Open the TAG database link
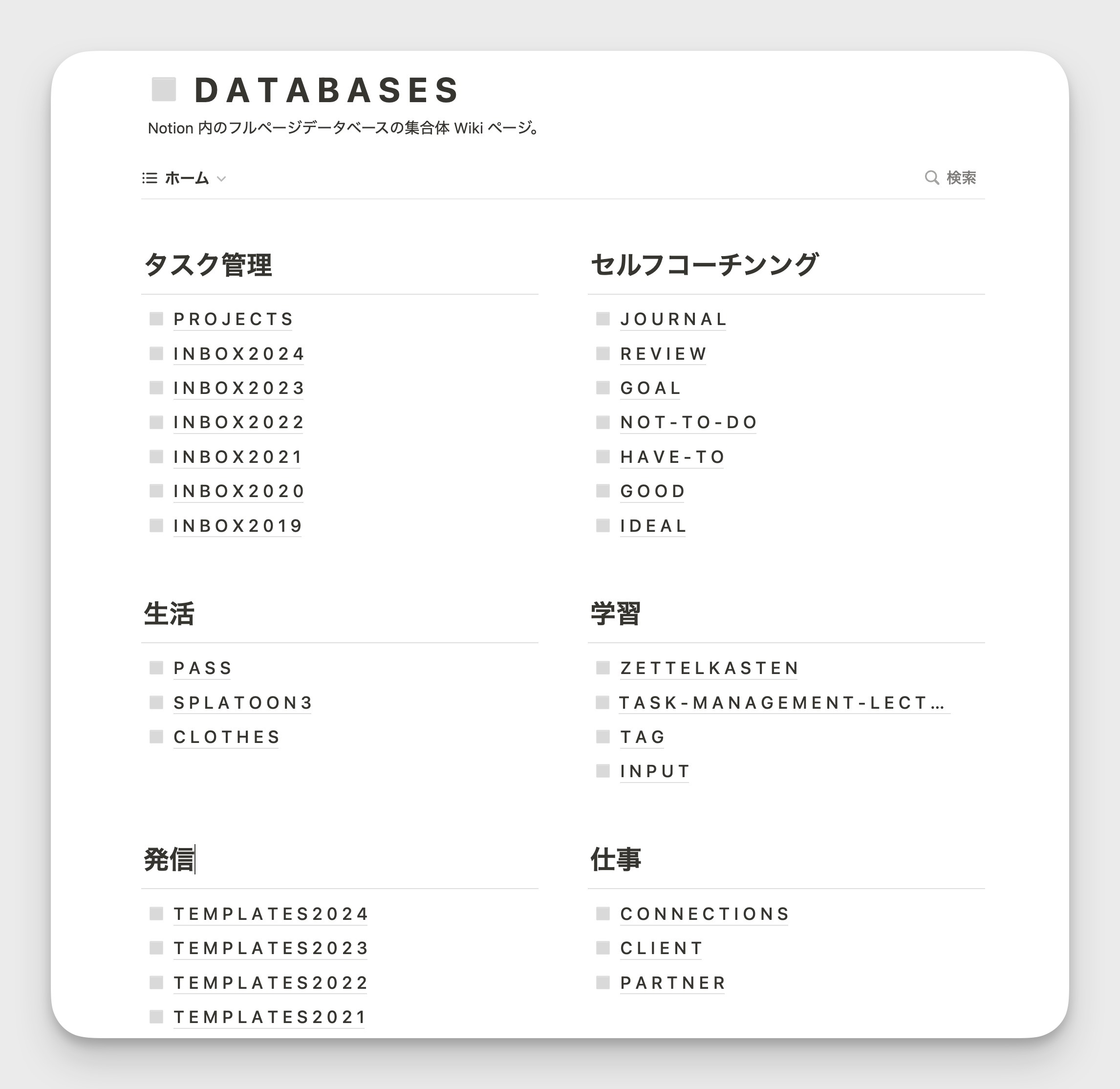The image size is (1120, 1089). 643,737
